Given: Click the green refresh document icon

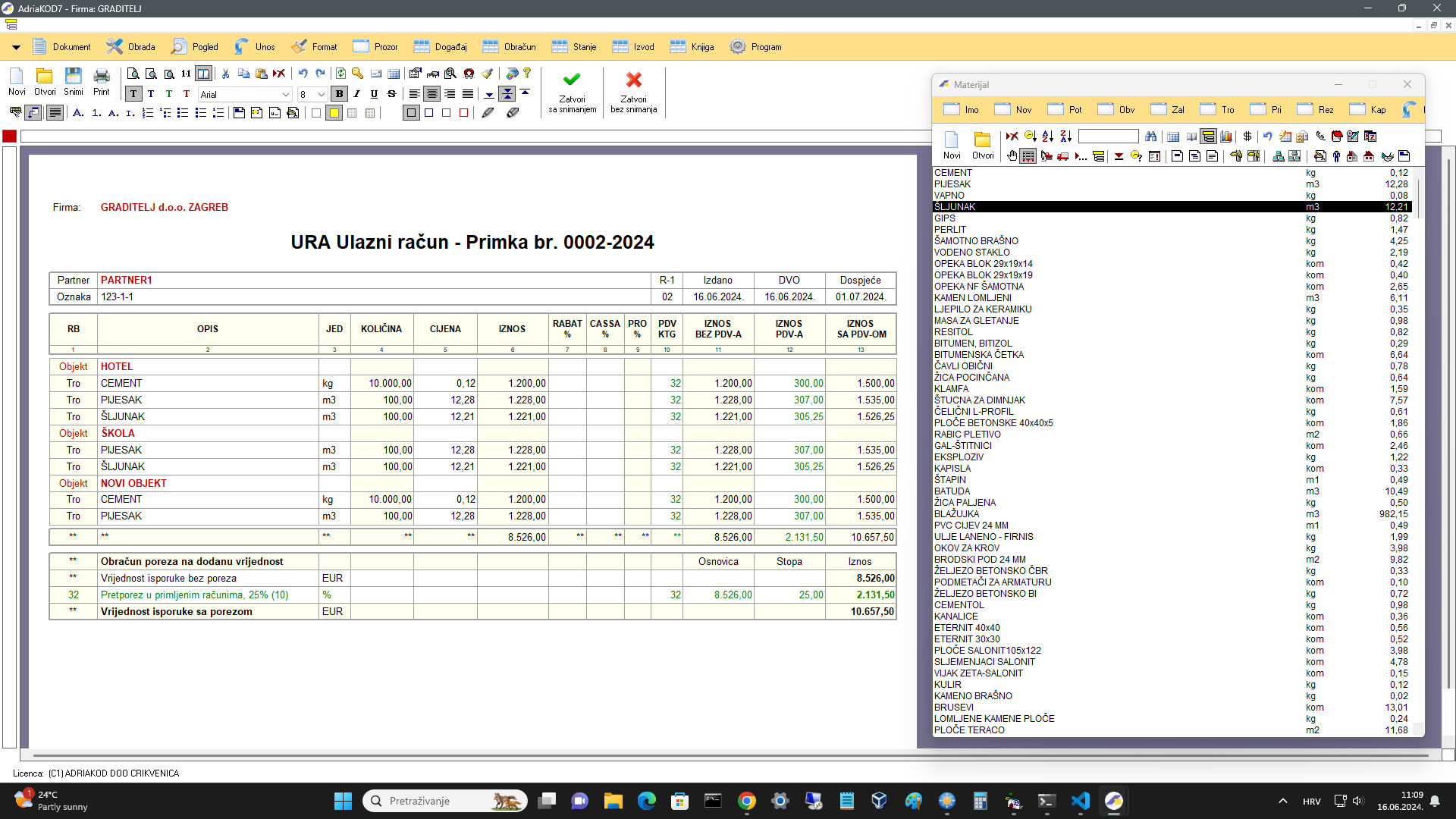Looking at the screenshot, I should [340, 74].
